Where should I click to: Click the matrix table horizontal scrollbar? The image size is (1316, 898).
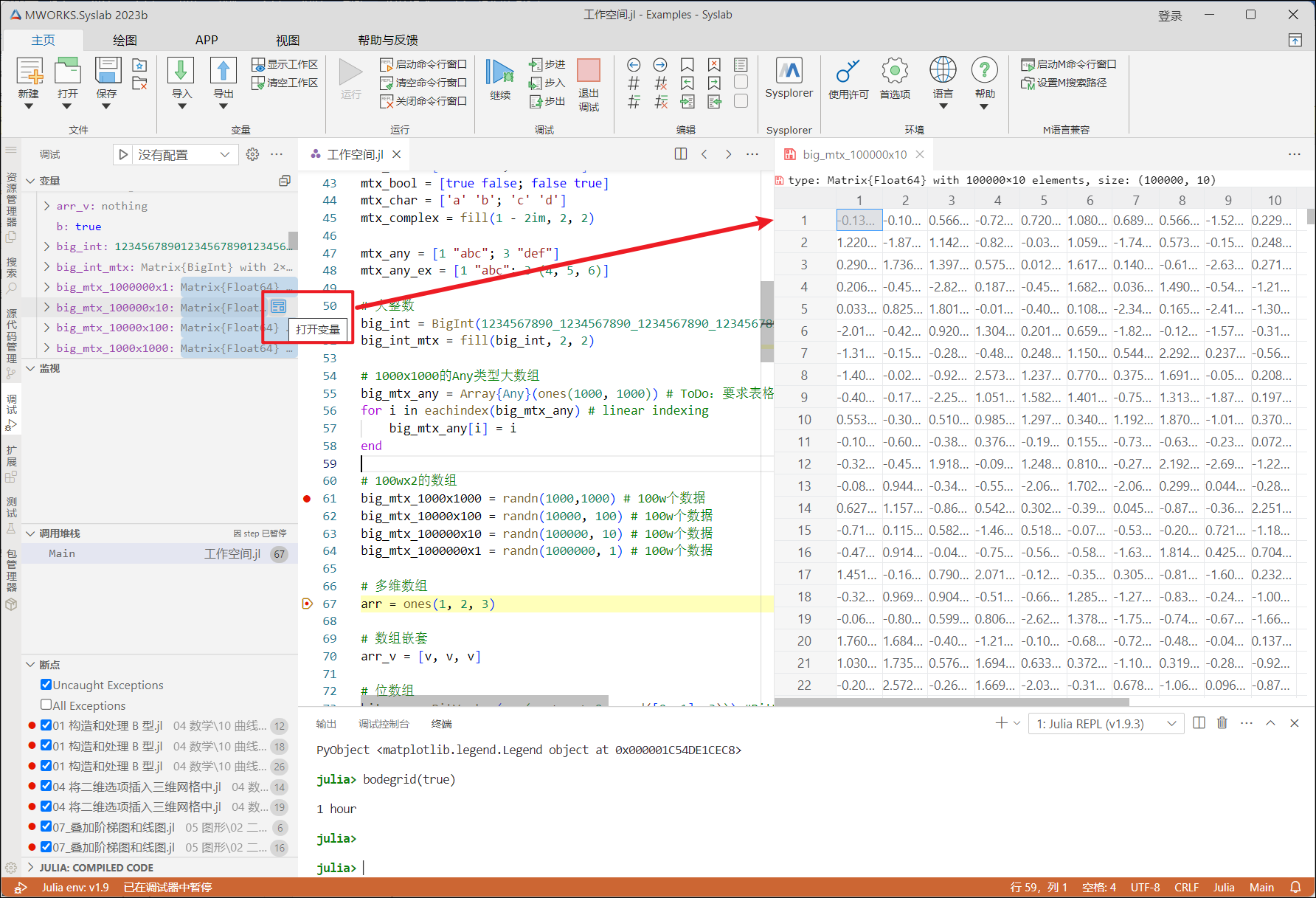(952, 702)
